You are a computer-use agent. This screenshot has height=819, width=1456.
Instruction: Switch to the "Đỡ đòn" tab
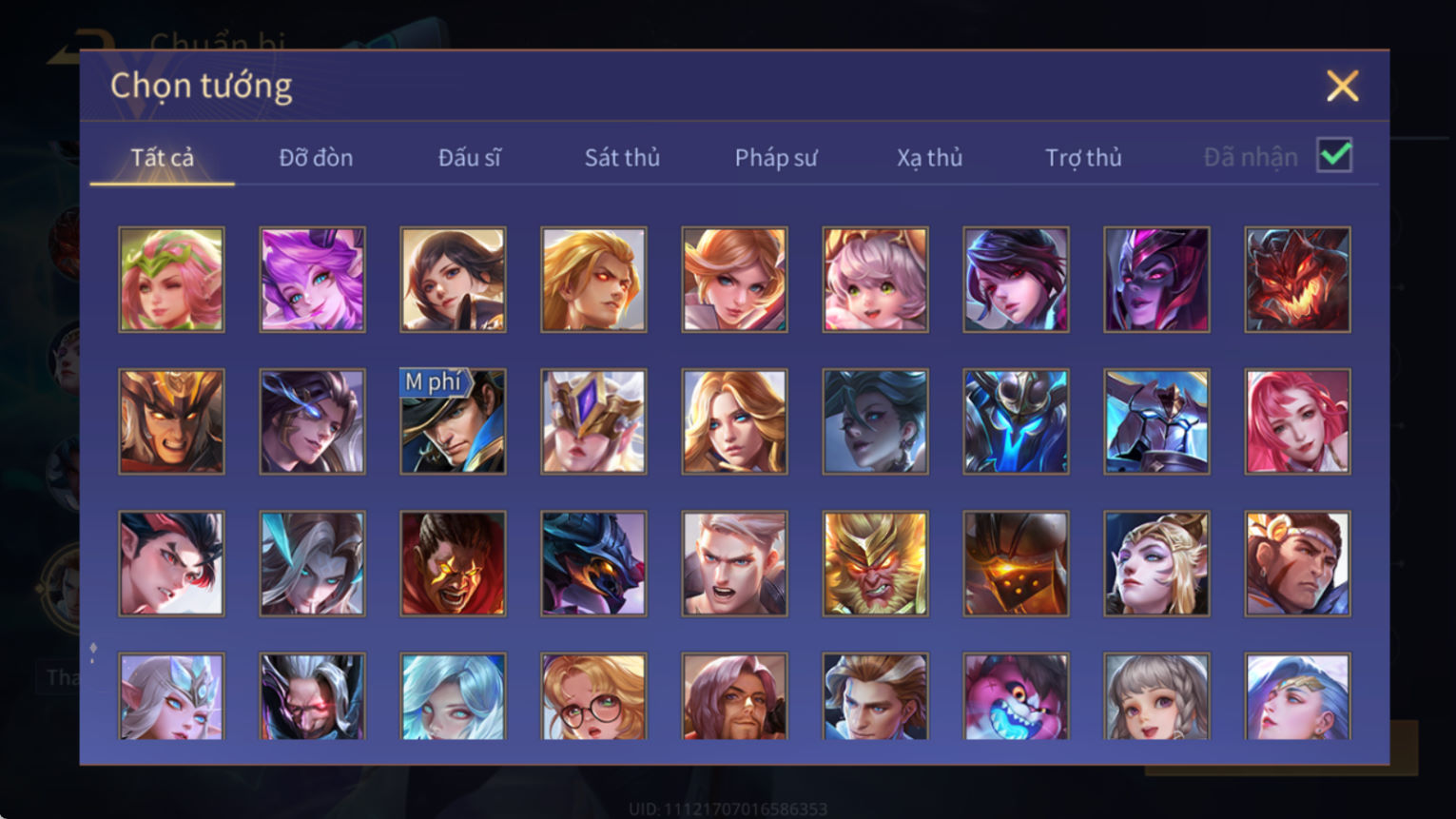(x=316, y=157)
